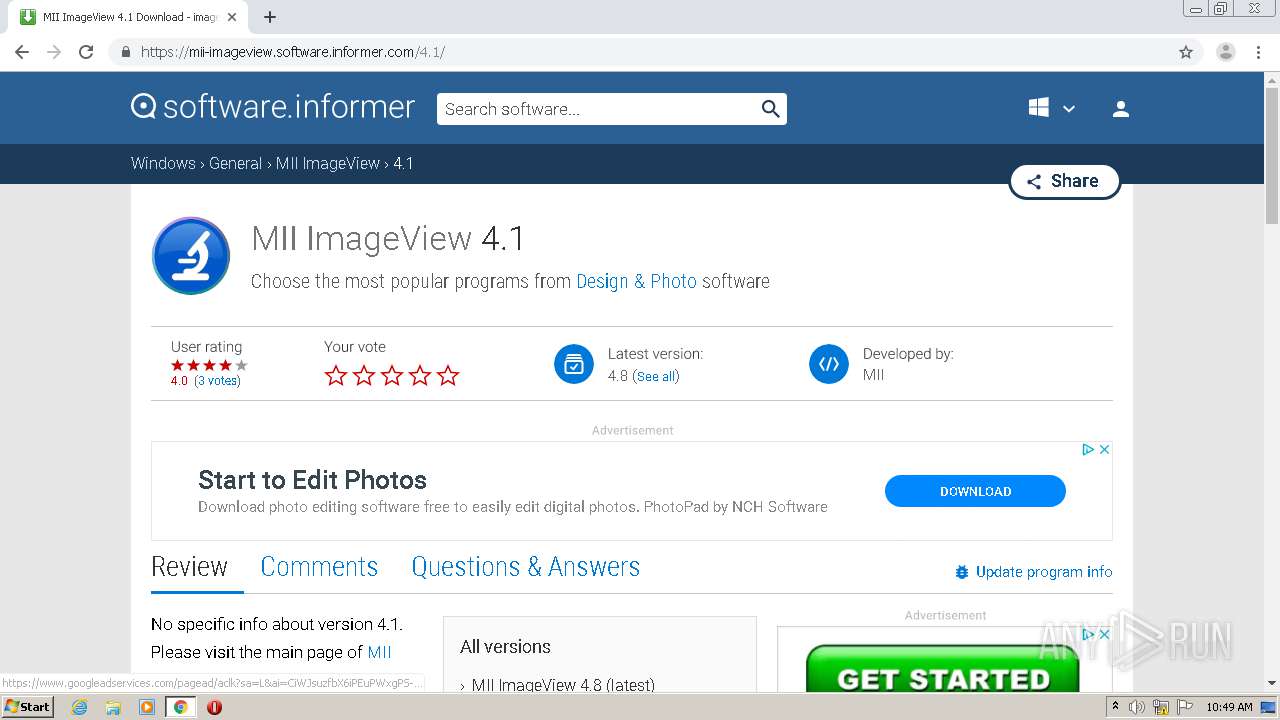Focus the Search software input field
Image resolution: width=1280 pixels, height=720 pixels.
(x=598, y=109)
